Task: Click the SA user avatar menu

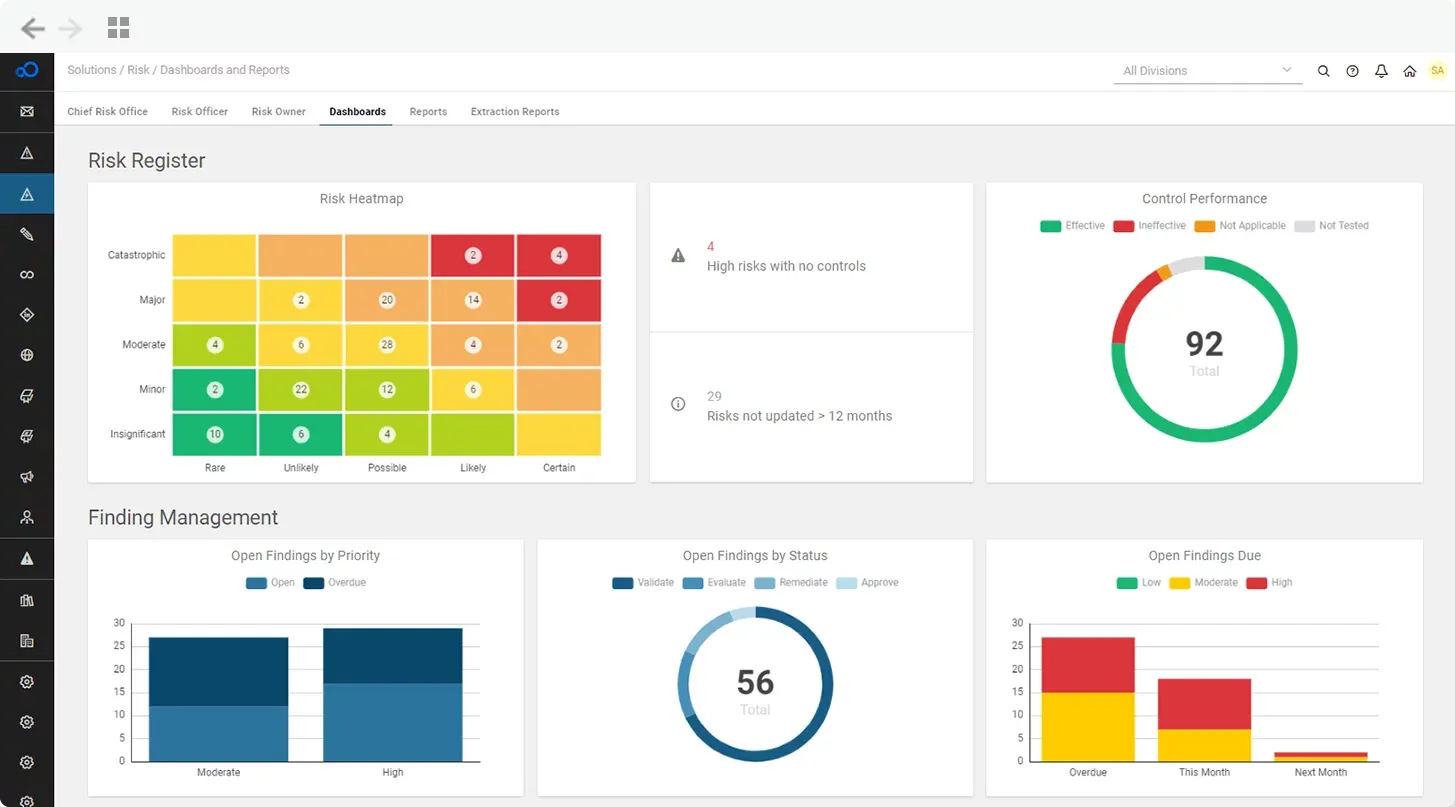Action: click(x=1437, y=71)
